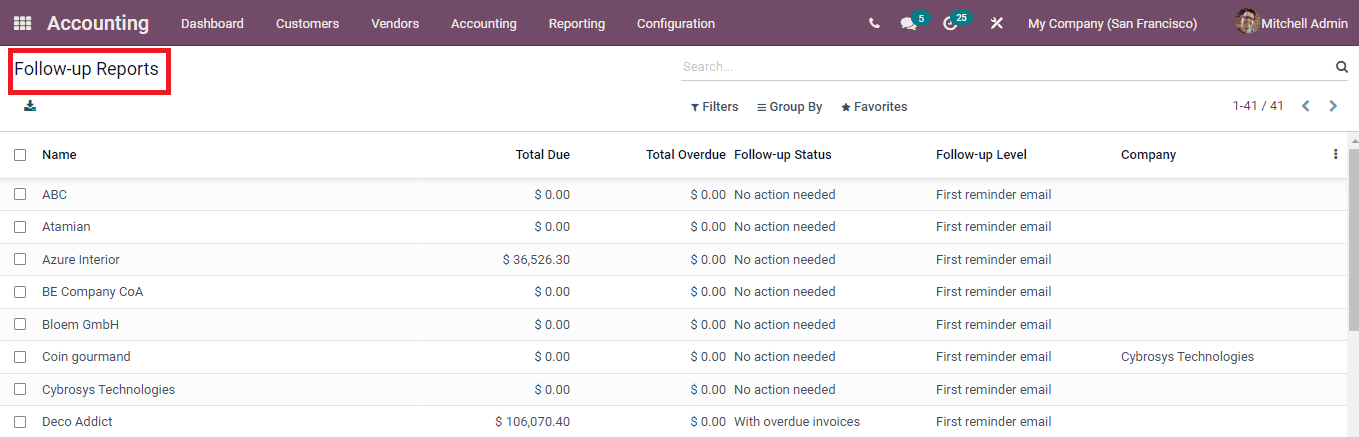Click Cybrosys Technologies in Company column
The image size is (1359, 437).
pyautogui.click(x=1187, y=357)
